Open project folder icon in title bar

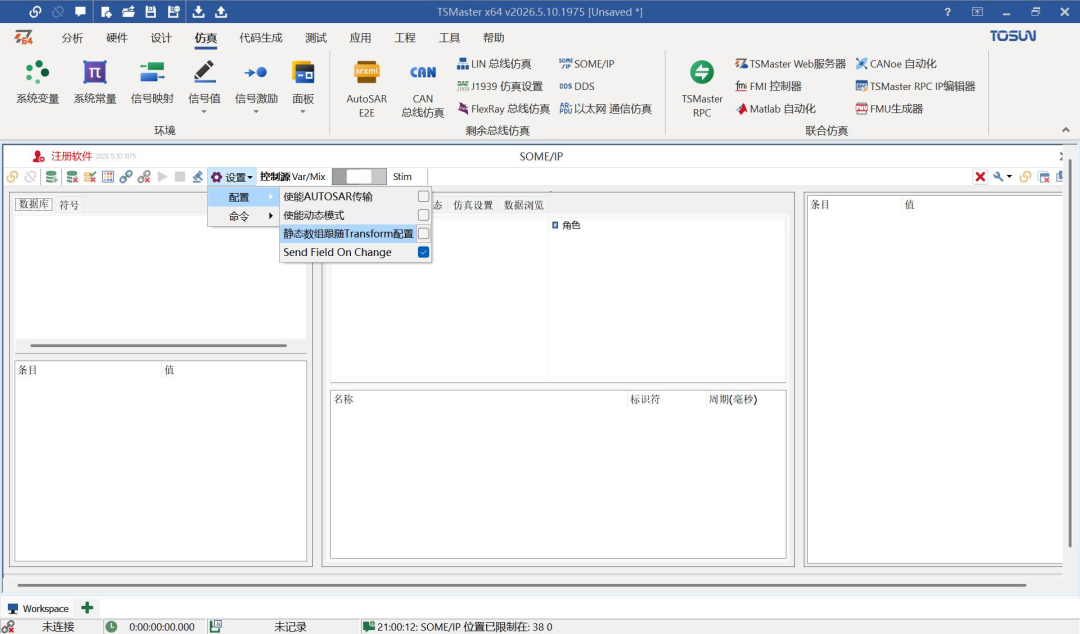click(x=128, y=12)
